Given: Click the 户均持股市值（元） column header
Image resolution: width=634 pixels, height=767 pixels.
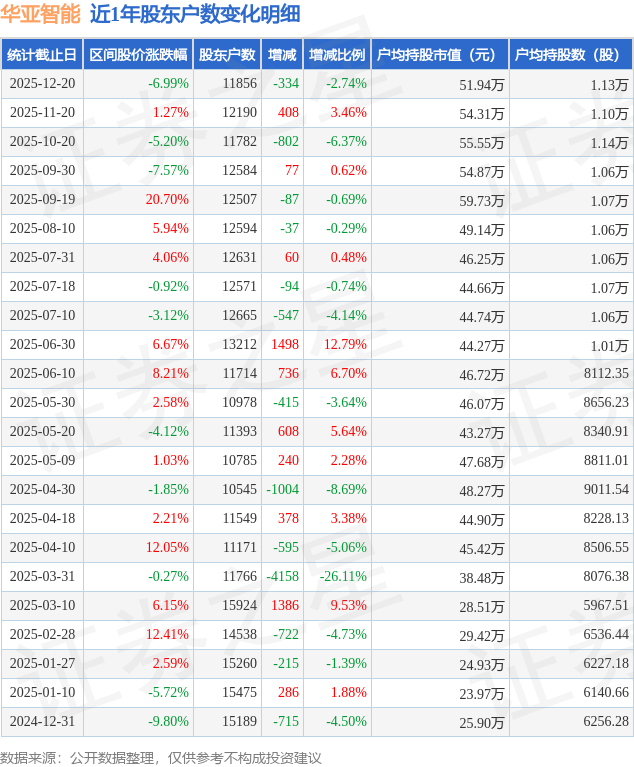Looking at the screenshot, I should tap(440, 55).
